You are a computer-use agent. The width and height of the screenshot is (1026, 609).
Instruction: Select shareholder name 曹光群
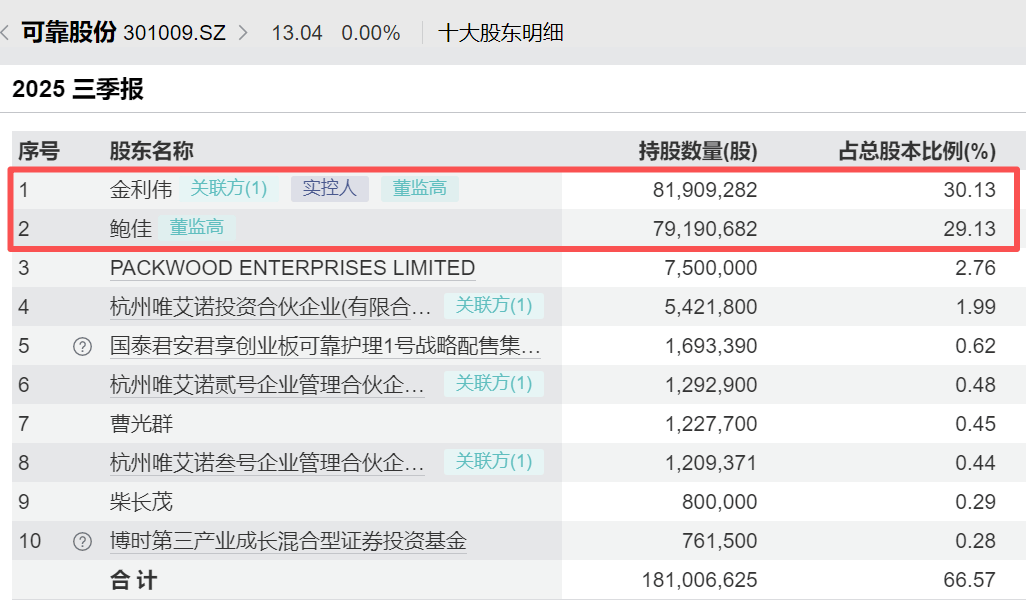141,424
